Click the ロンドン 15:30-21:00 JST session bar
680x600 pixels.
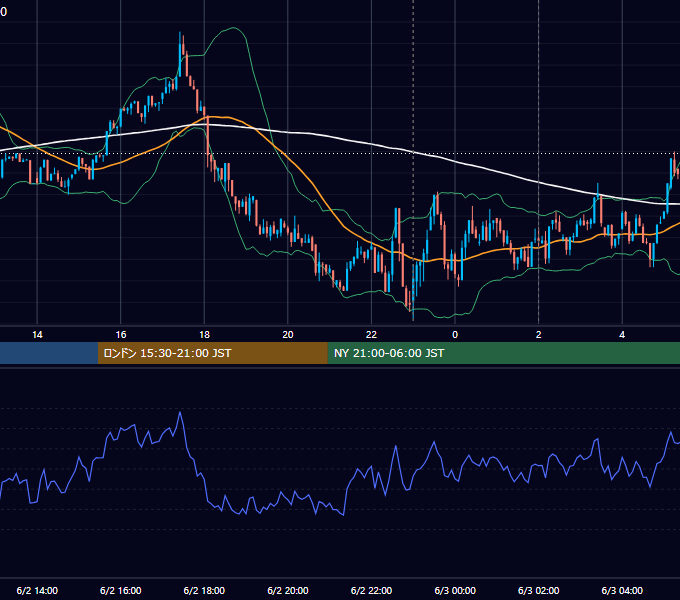212,353
